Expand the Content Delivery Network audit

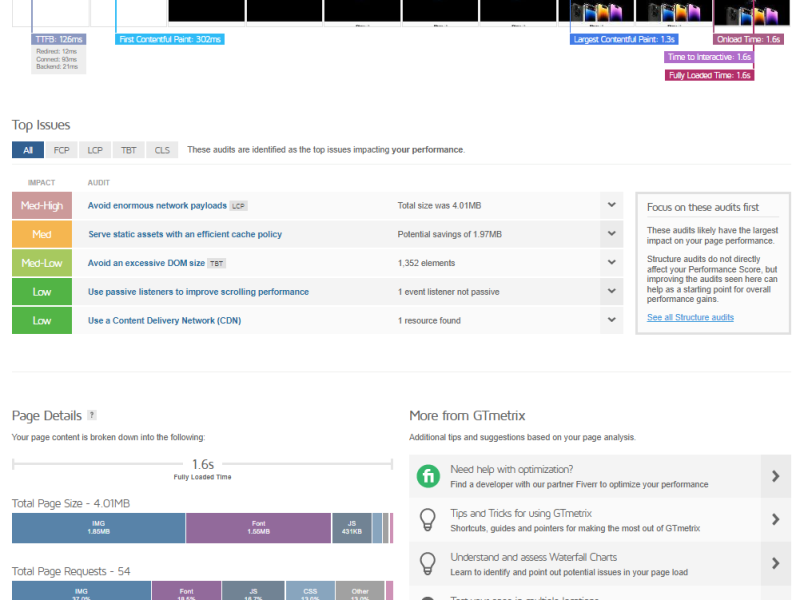611,321
